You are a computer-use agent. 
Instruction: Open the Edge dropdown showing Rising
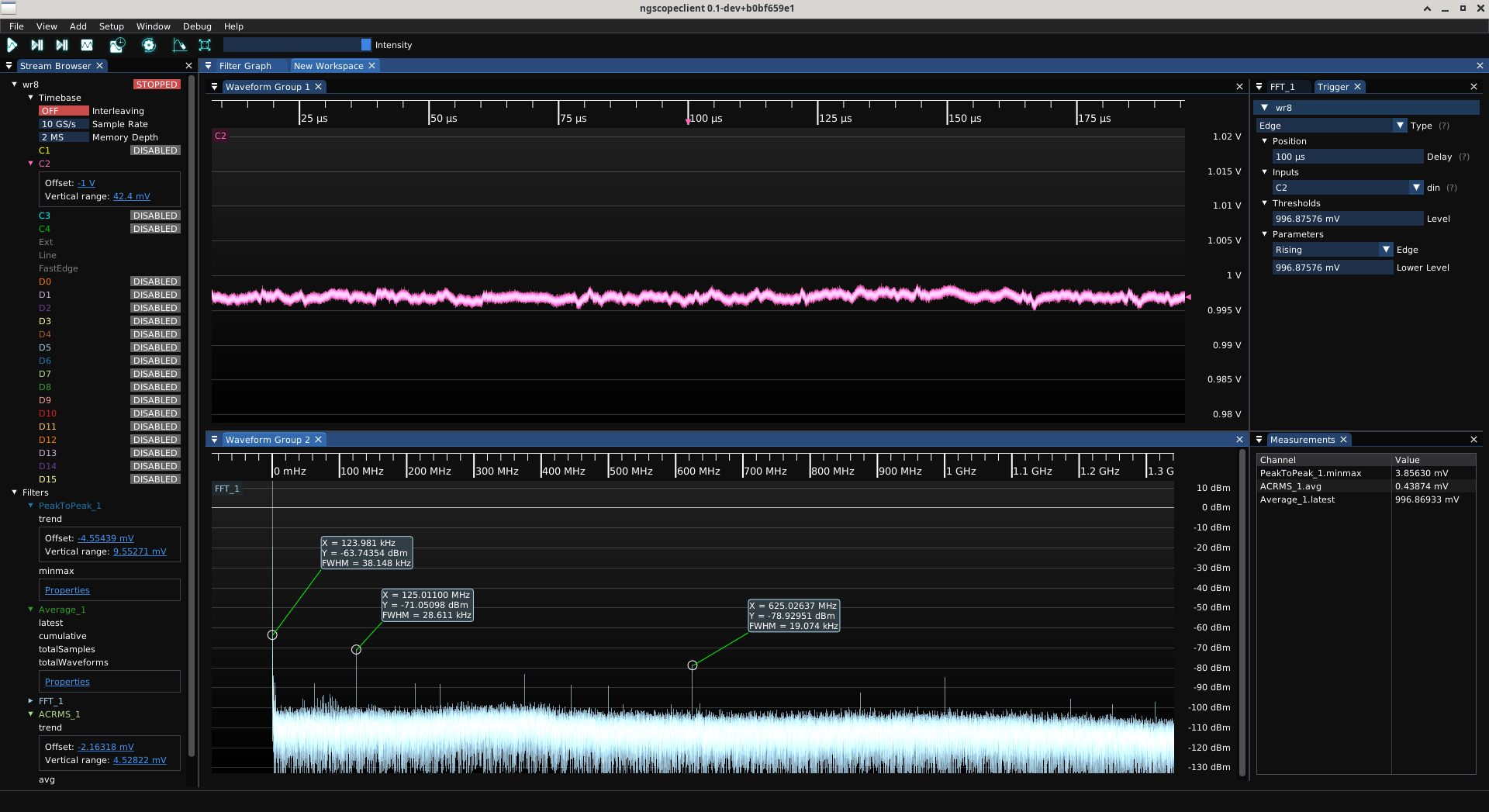tap(1332, 250)
